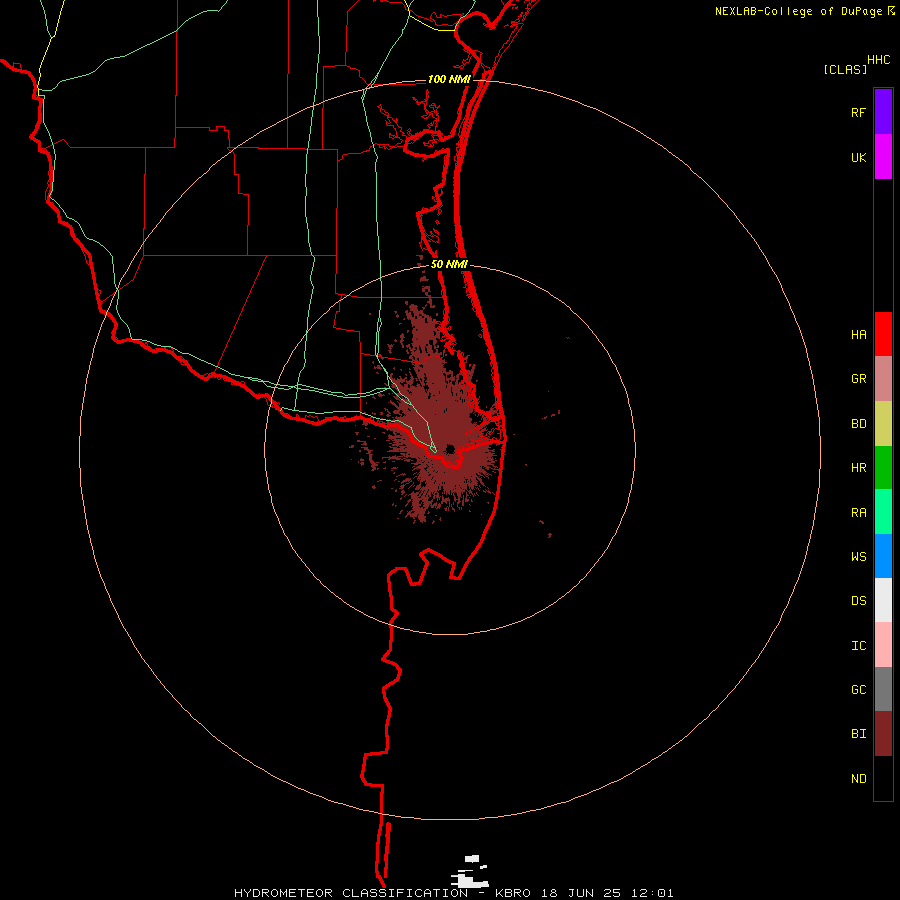
Task: Click the BI legend label
Action: coord(859,734)
